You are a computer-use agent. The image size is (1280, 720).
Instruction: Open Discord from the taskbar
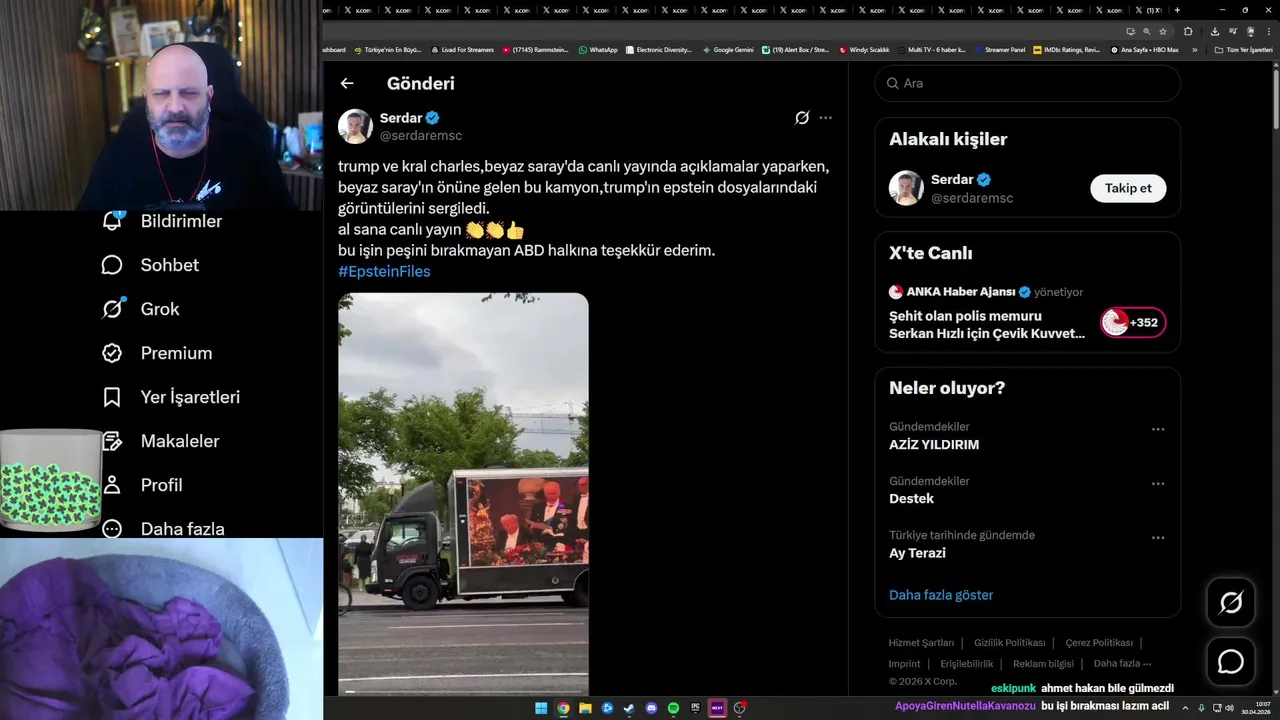[651, 708]
